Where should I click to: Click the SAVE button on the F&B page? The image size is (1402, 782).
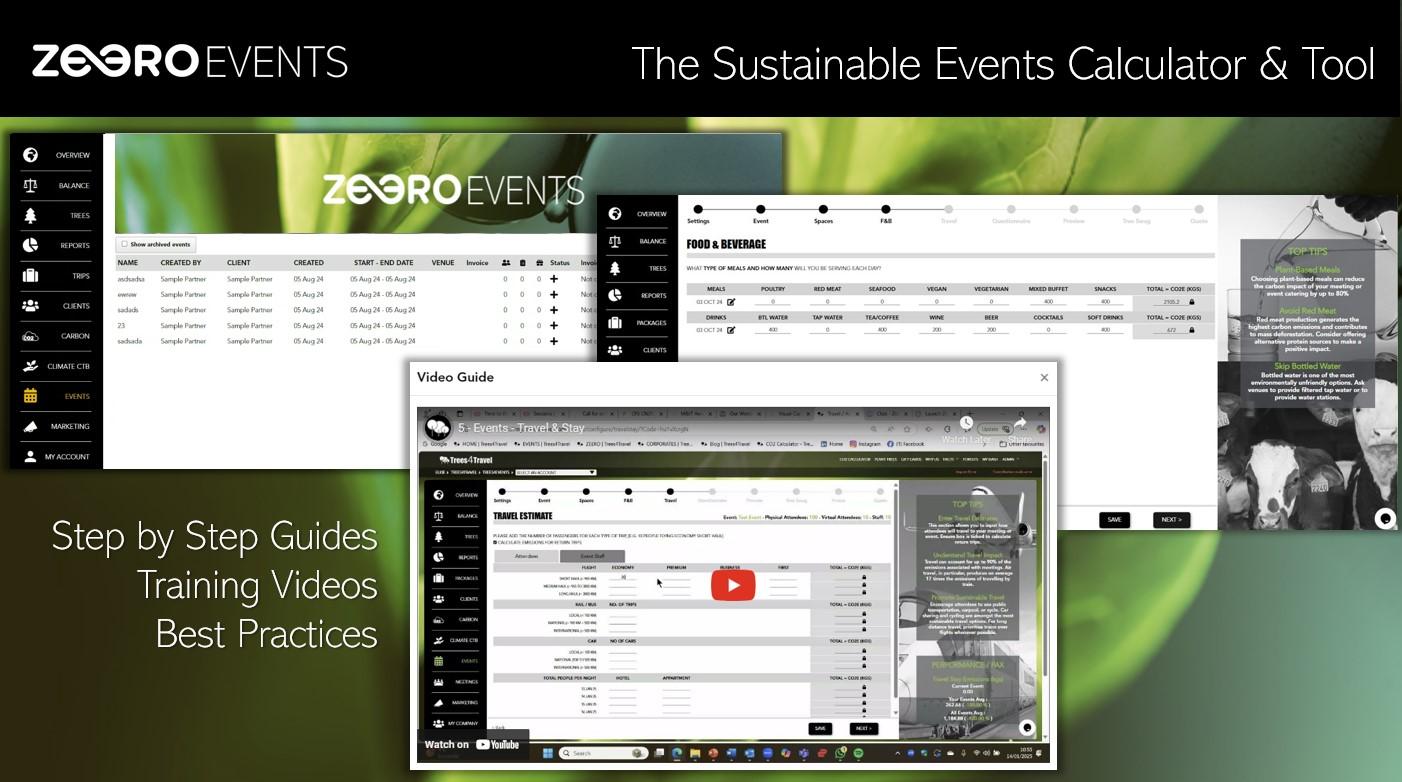pyautogui.click(x=1114, y=519)
